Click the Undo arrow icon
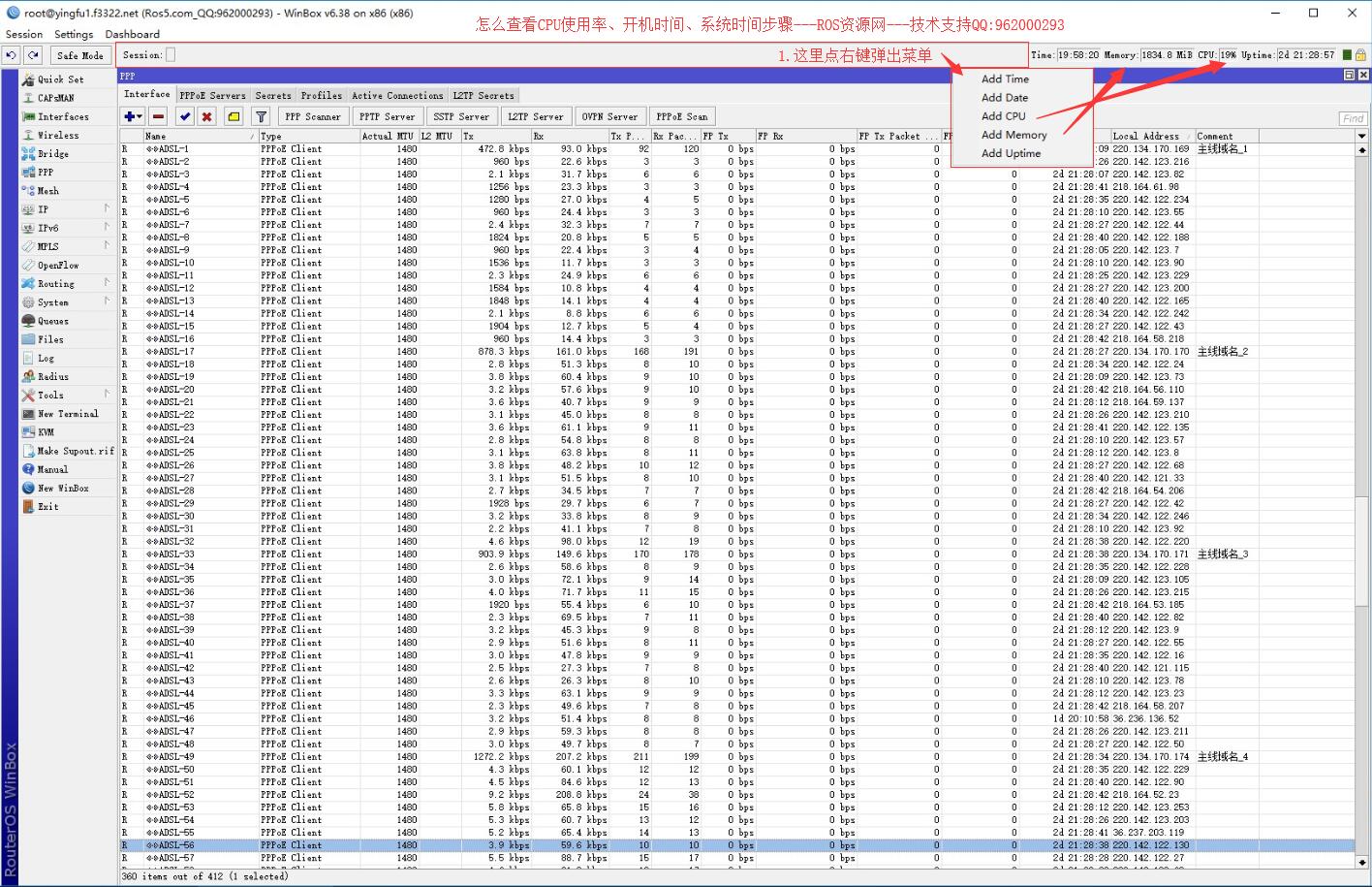 pos(11,55)
